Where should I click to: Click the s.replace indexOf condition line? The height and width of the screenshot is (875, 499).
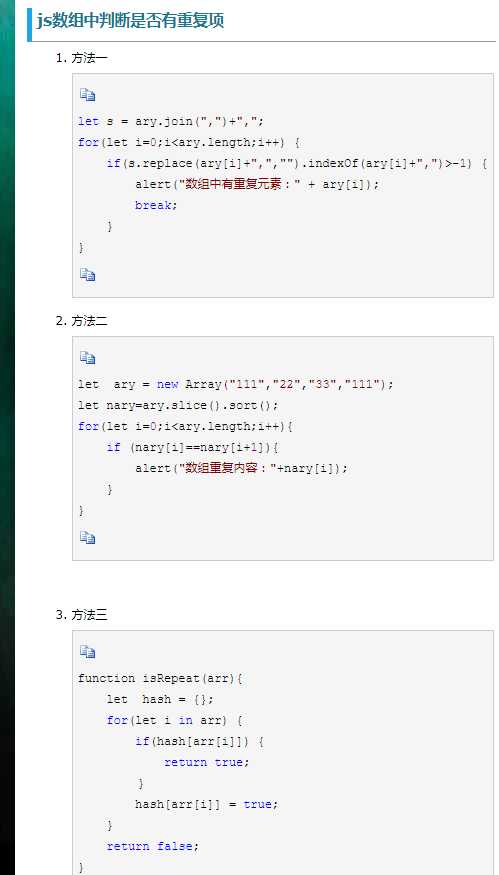(298, 164)
